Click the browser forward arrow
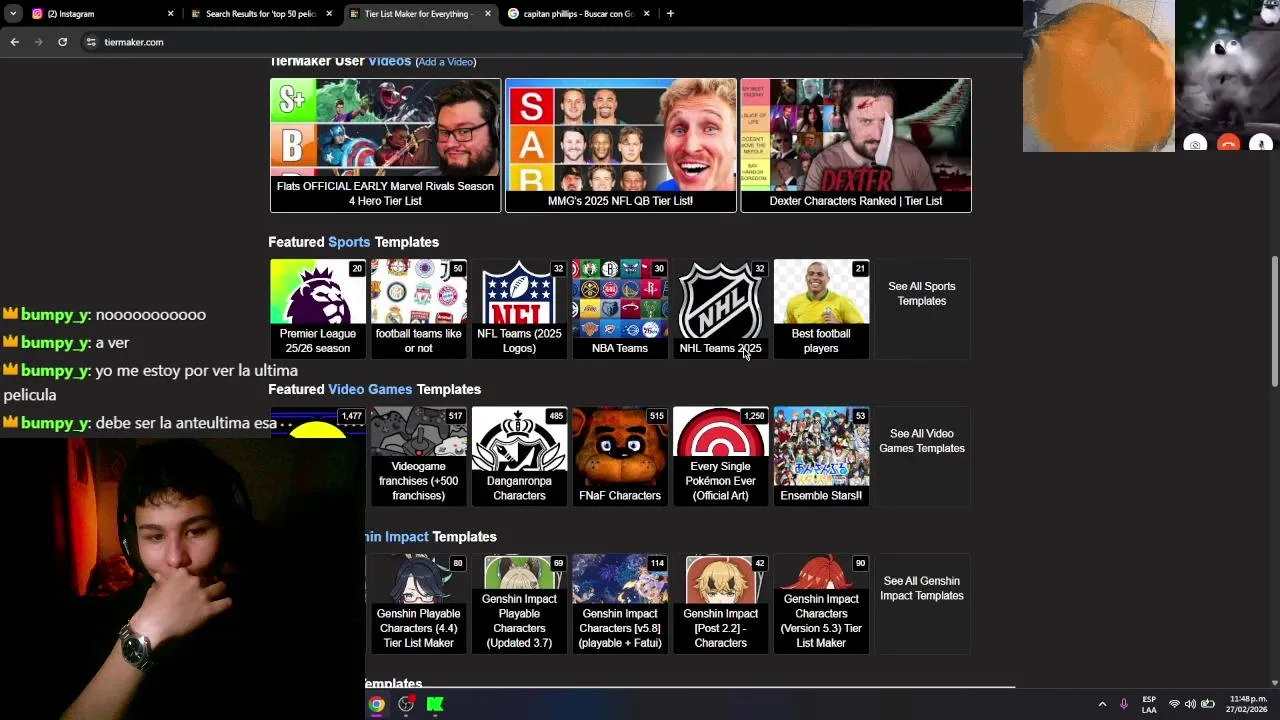 [x=39, y=42]
